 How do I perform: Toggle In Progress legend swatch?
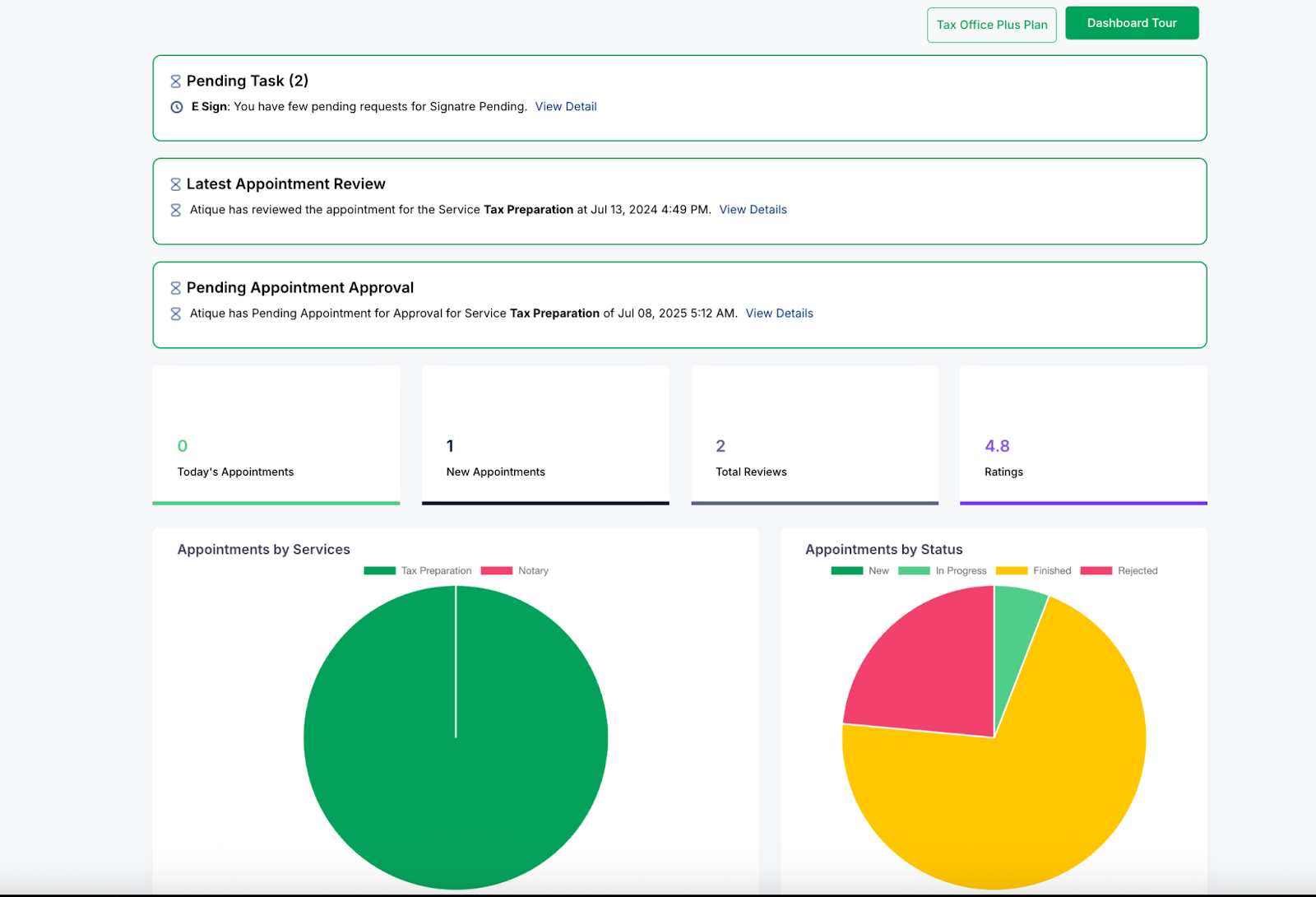pos(914,570)
